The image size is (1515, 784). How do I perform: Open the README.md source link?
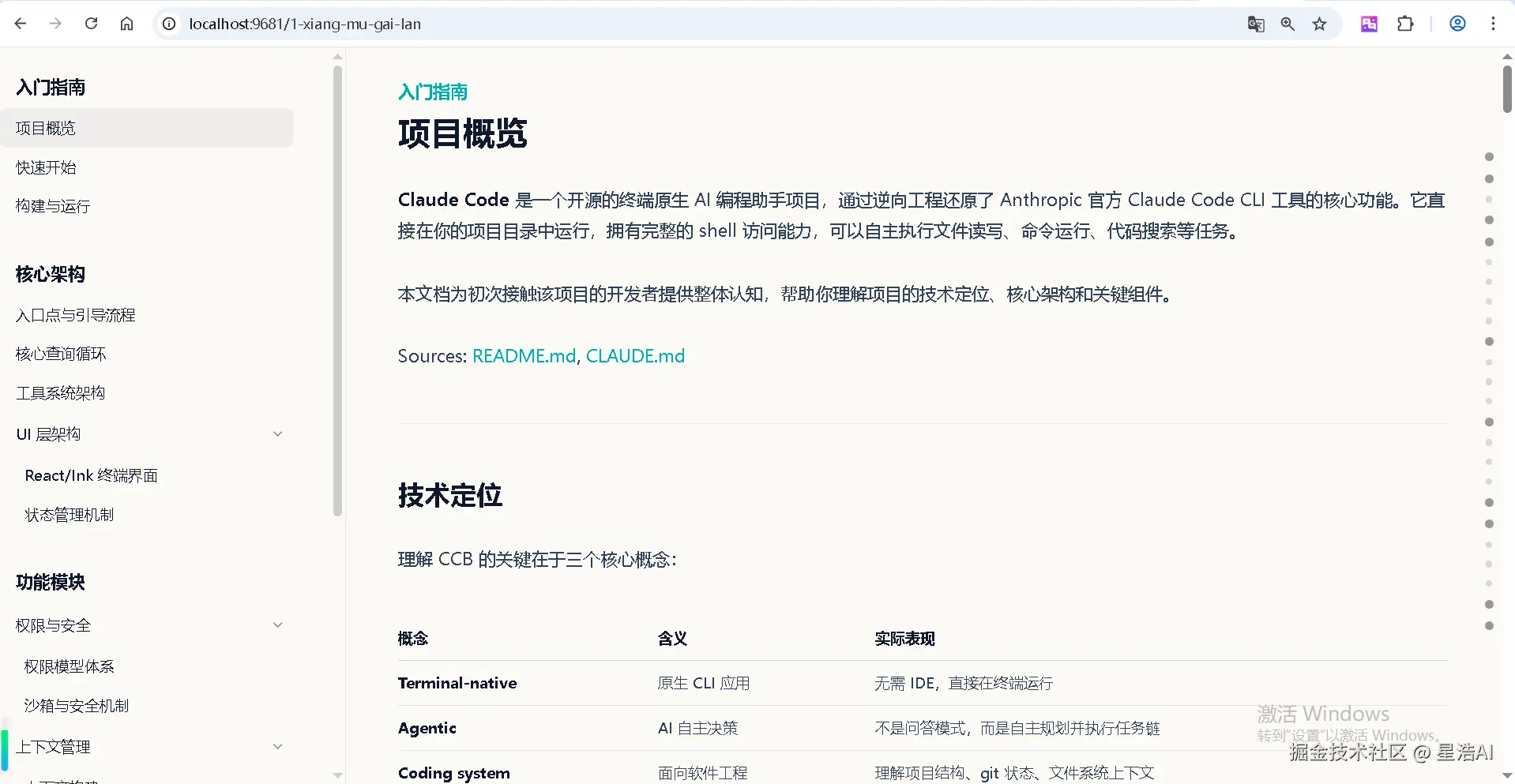(x=524, y=356)
